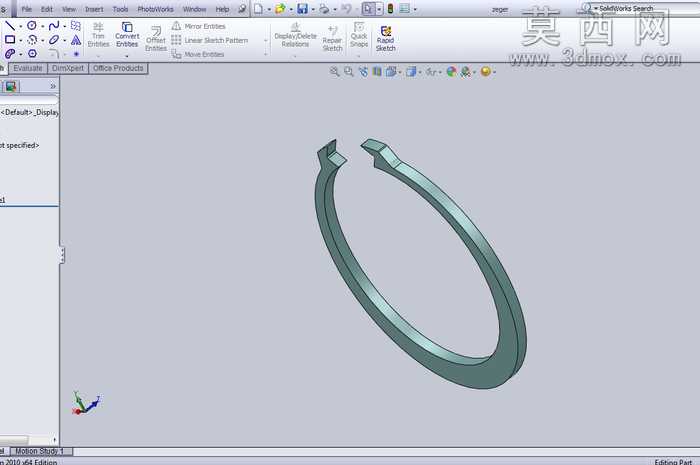Click the Select cursor tool
Screen dimensions: 700x465
click(x=368, y=8)
